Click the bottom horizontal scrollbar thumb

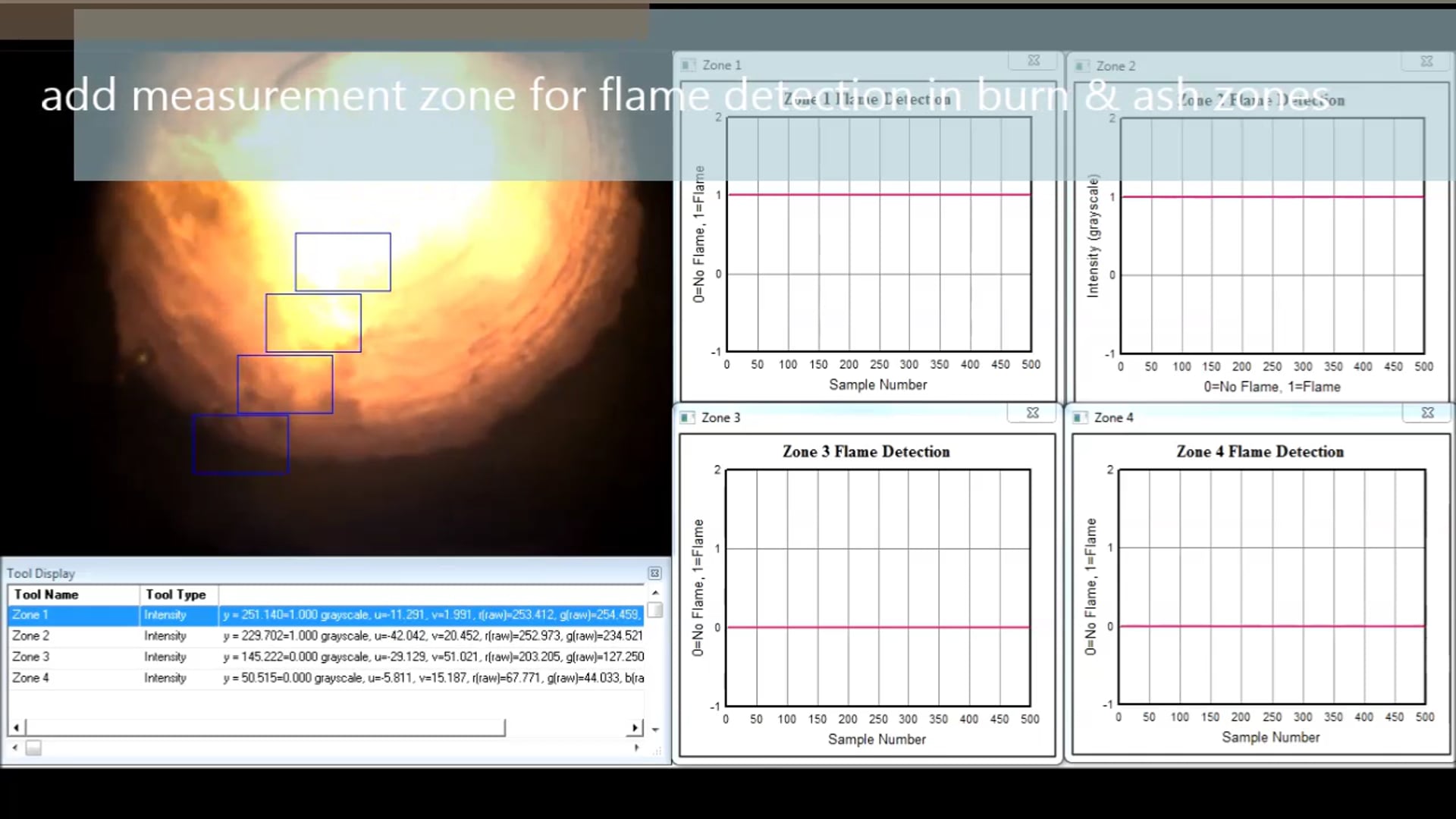coord(33,748)
